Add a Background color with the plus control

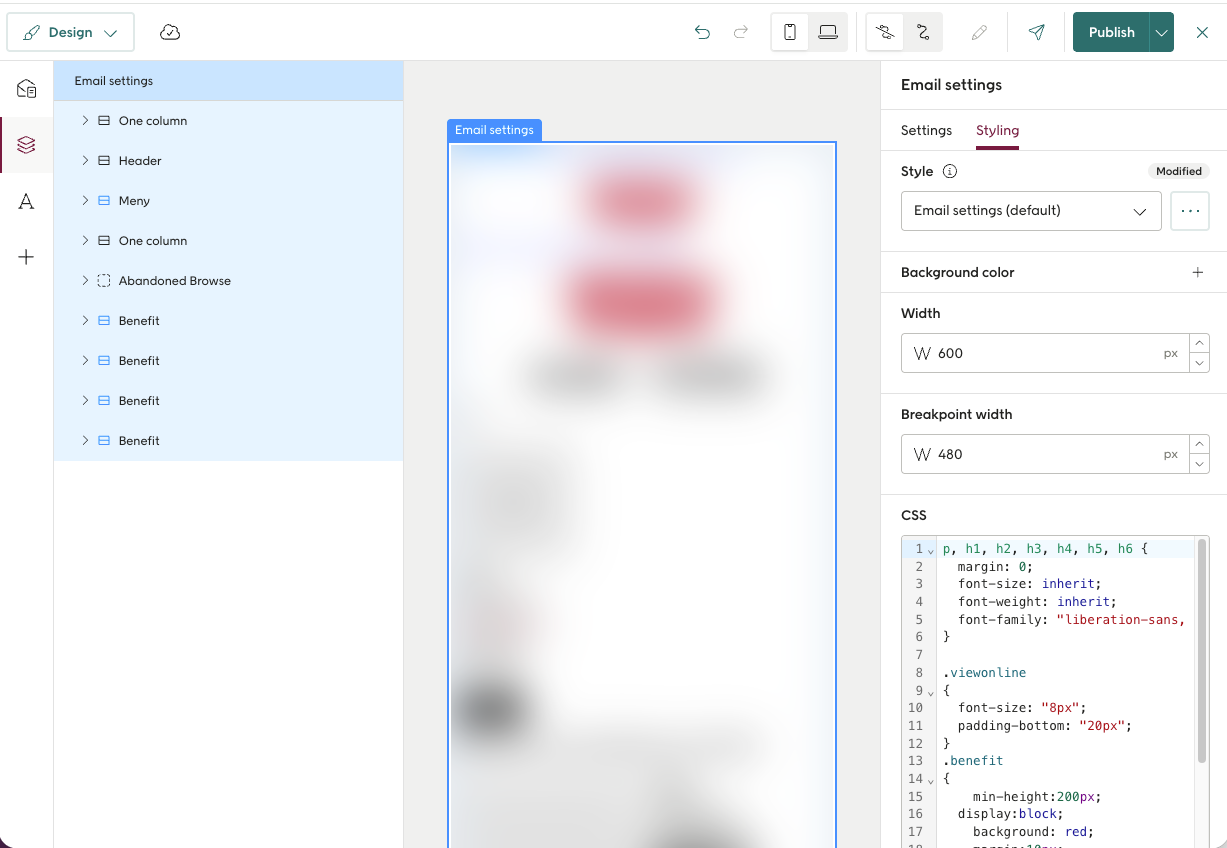click(1198, 272)
